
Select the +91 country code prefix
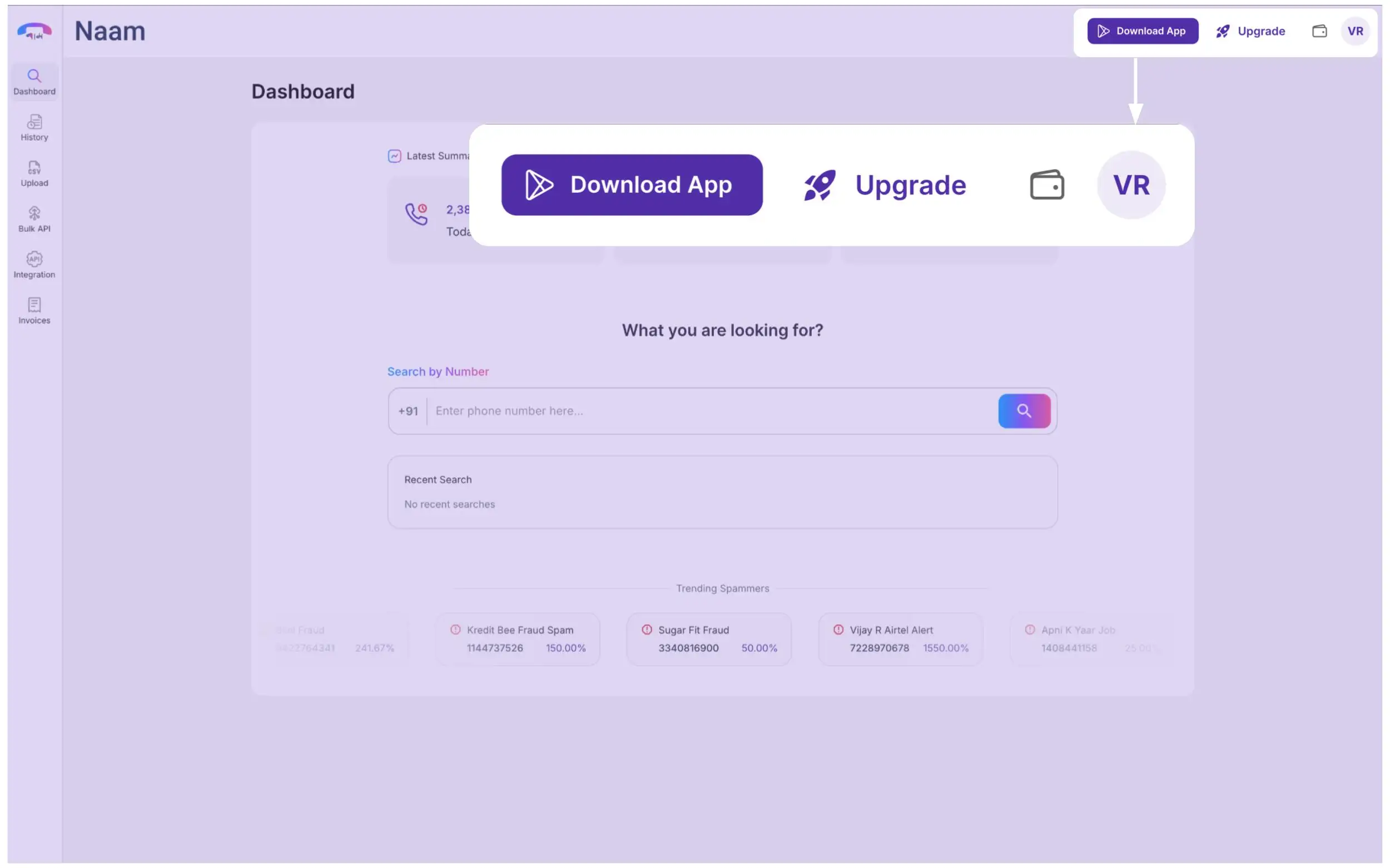[408, 411]
